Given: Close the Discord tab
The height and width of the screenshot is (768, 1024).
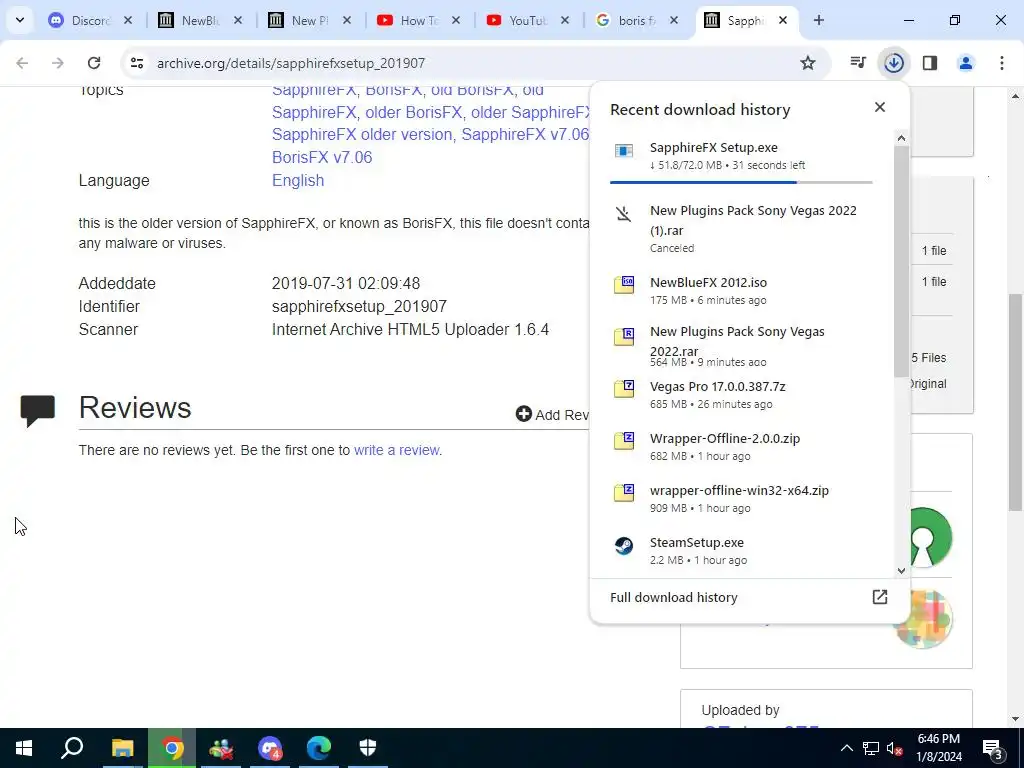Looking at the screenshot, I should (x=128, y=21).
